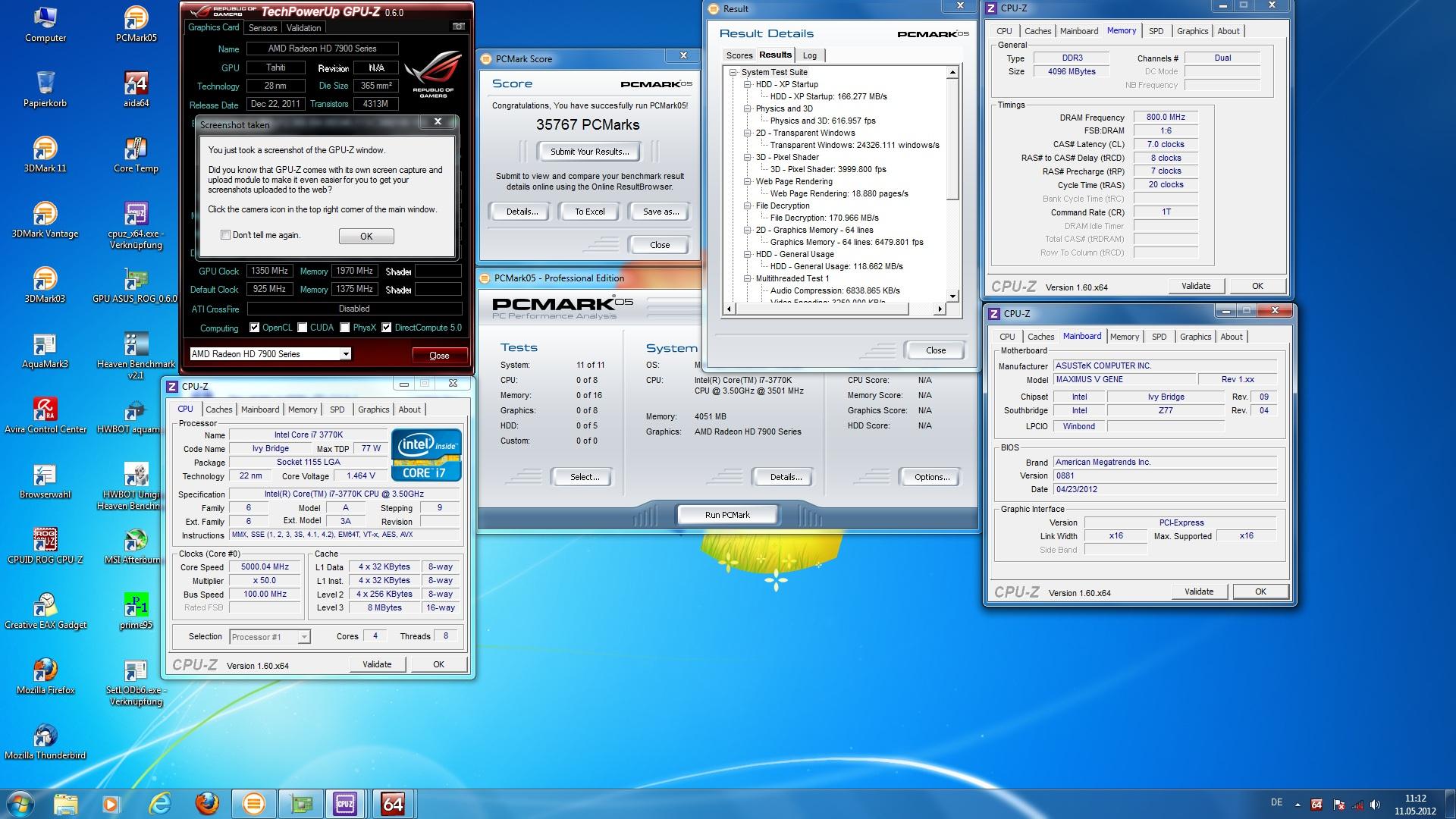Image resolution: width=1456 pixels, height=819 pixels.
Task: Click the DE language indicator in the taskbar
Action: click(1276, 802)
